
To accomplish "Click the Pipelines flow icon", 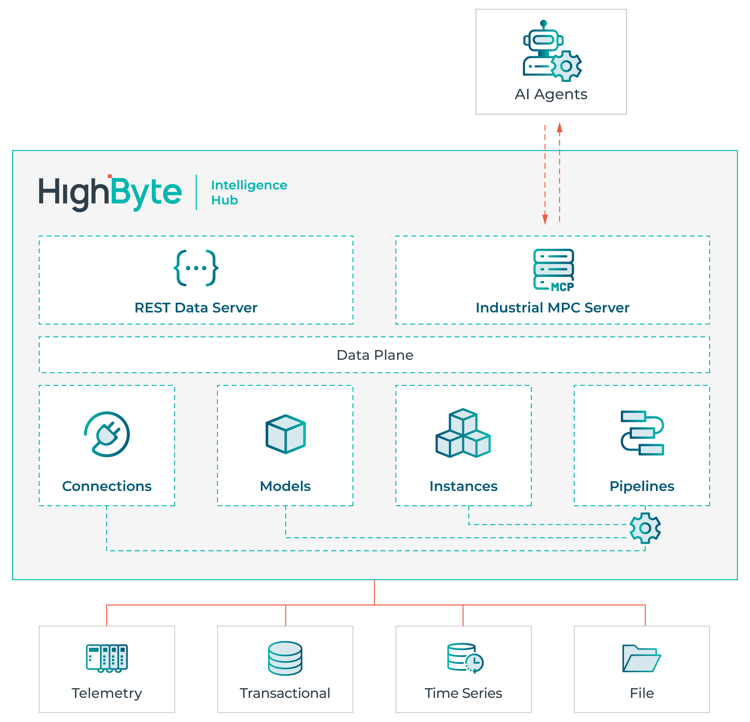I will click(642, 433).
